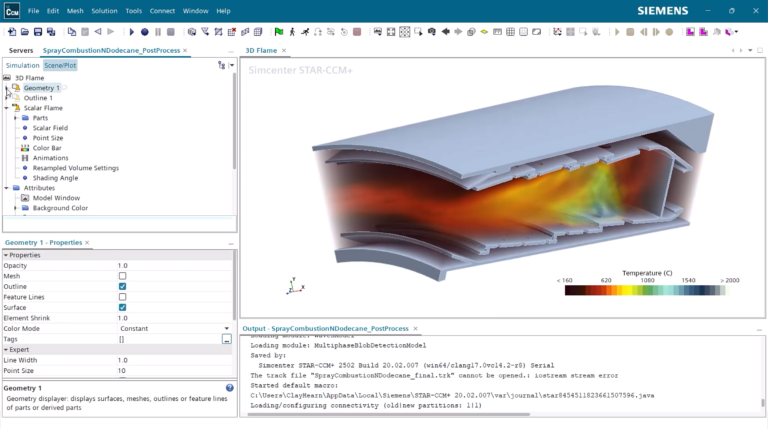Click the Save All simulations icon

[51, 32]
